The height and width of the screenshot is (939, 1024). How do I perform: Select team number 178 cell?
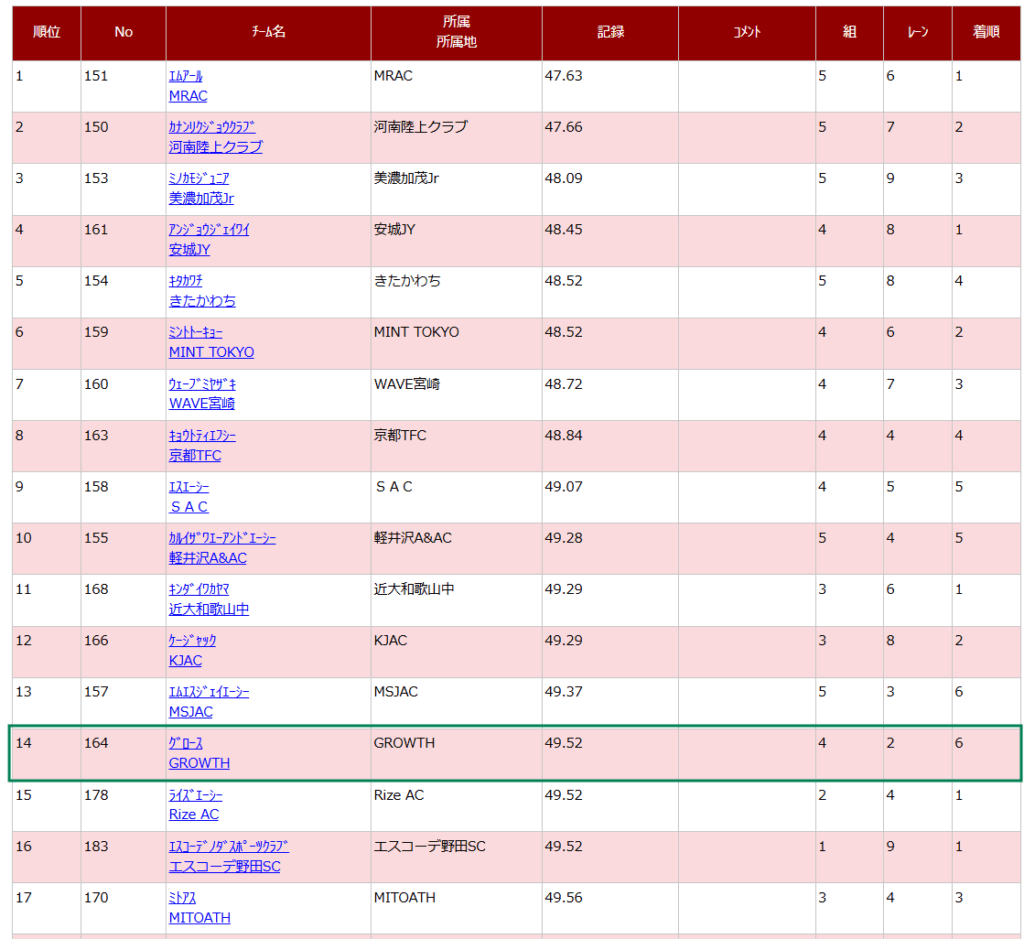click(x=123, y=806)
